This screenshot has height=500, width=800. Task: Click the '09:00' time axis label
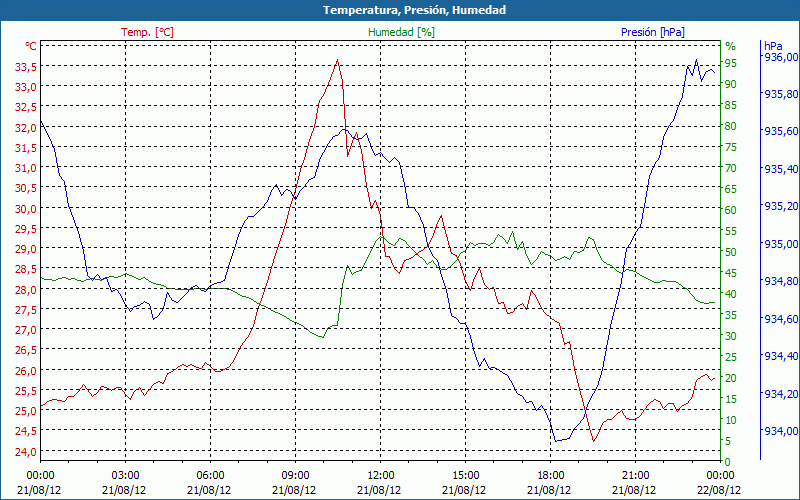pyautogui.click(x=295, y=476)
